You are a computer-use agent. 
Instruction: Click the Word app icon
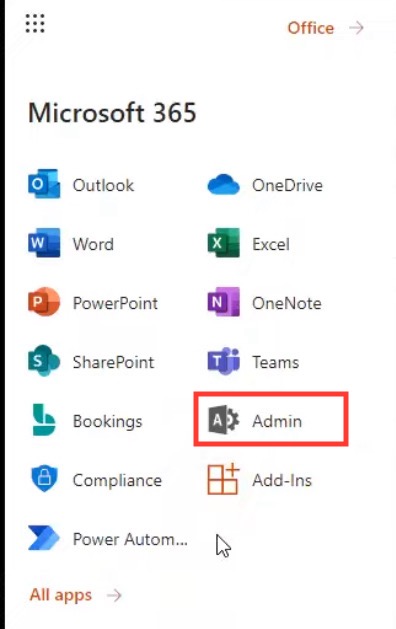[44, 243]
